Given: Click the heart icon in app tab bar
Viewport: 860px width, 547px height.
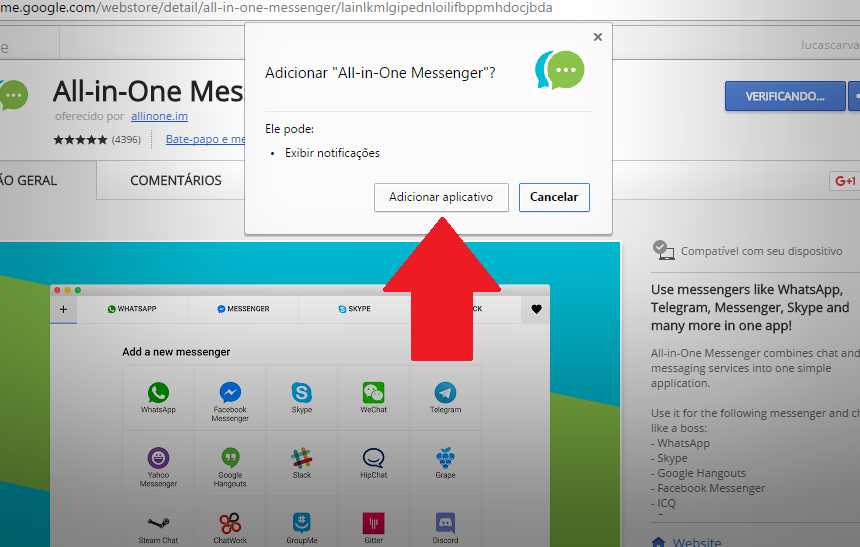Looking at the screenshot, I should [536, 310].
